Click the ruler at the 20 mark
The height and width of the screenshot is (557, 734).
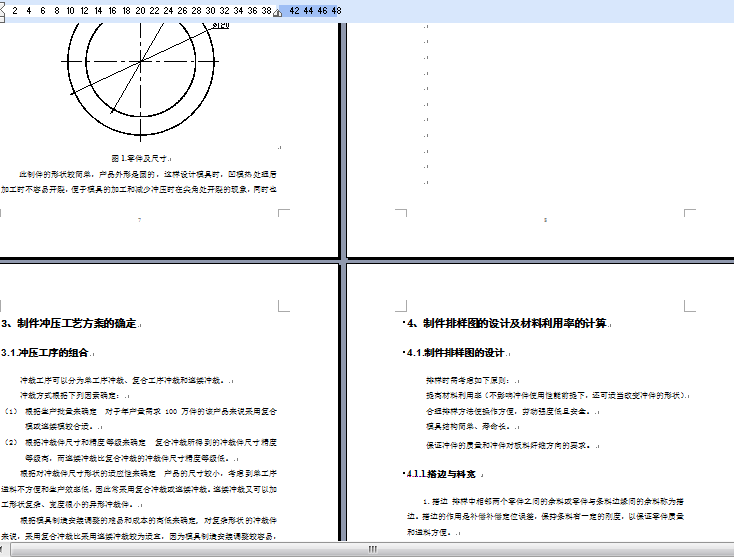[140, 10]
